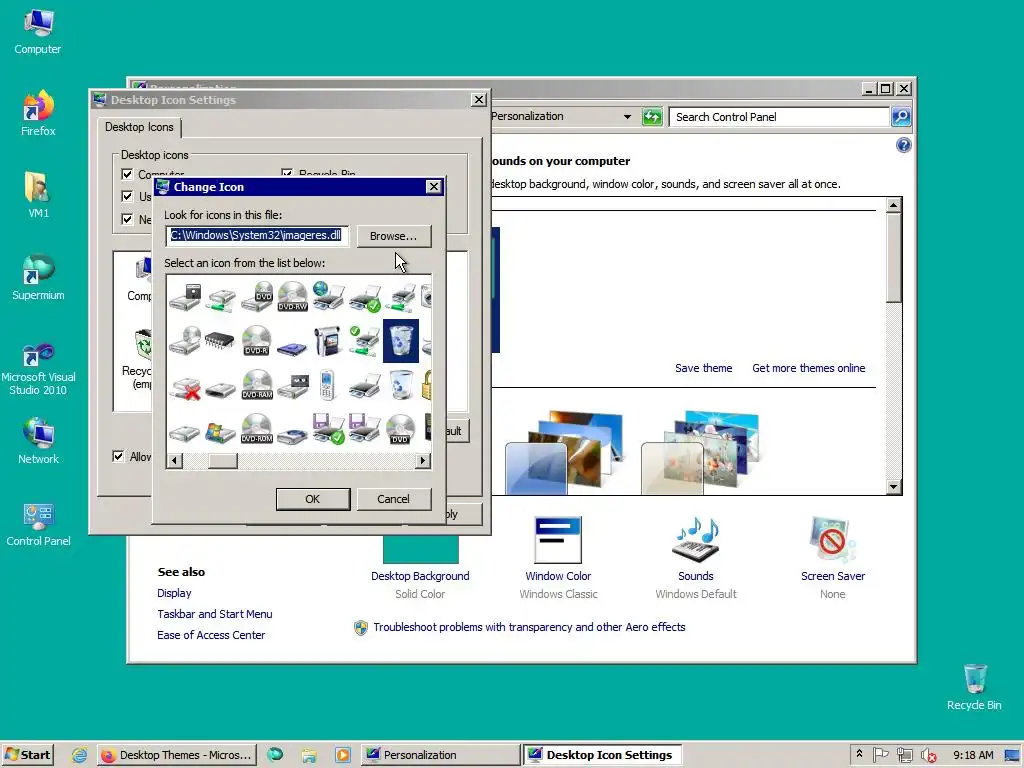Viewport: 1024px width, 768px height.
Task: Open Taskbar and Start Menu link
Action: click(215, 614)
